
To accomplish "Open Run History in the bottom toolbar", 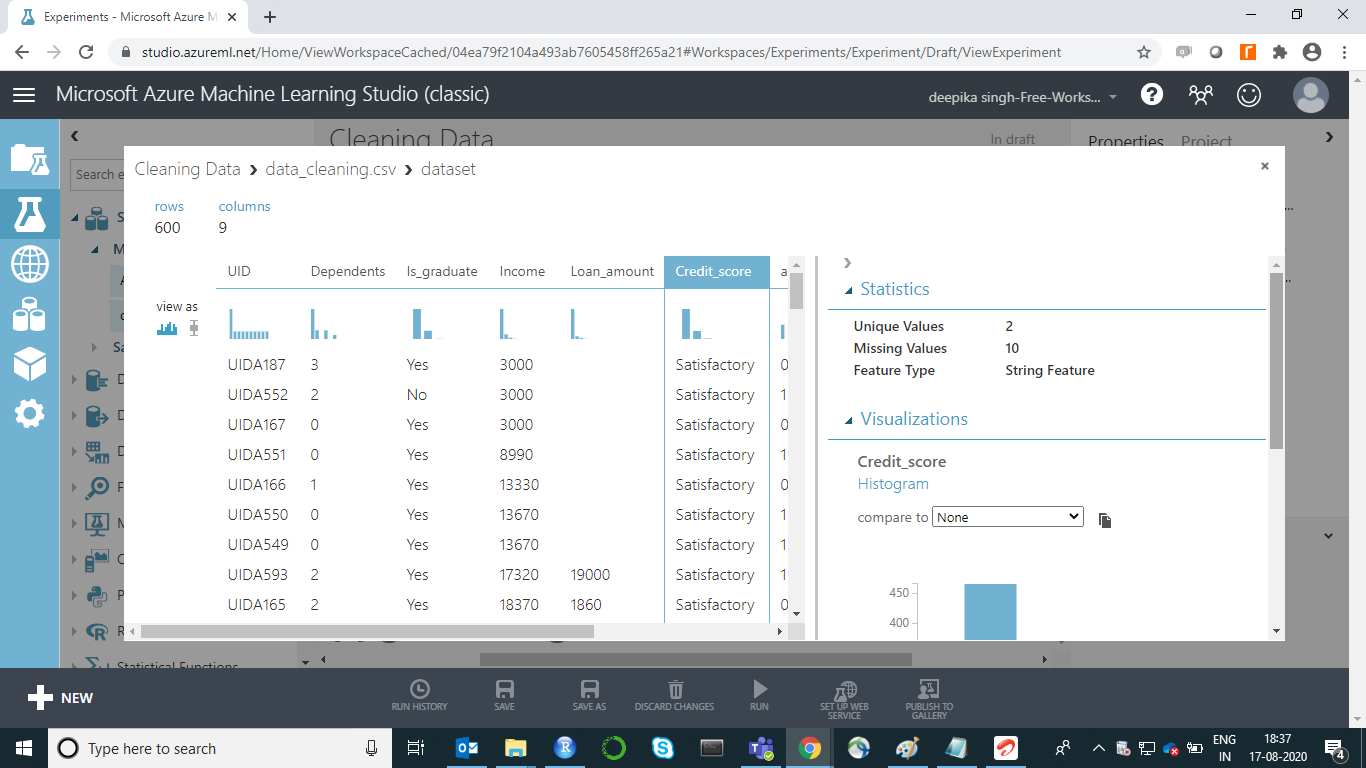I will (420, 696).
